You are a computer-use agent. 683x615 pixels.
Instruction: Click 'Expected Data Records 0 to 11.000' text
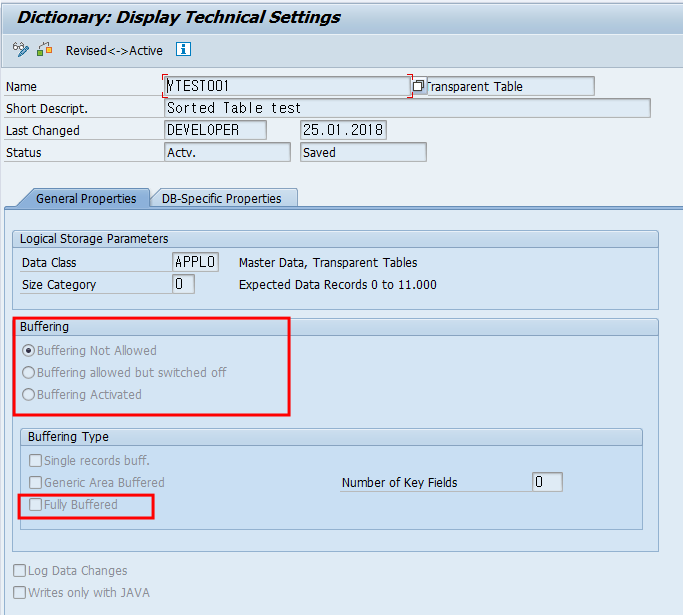[338, 285]
